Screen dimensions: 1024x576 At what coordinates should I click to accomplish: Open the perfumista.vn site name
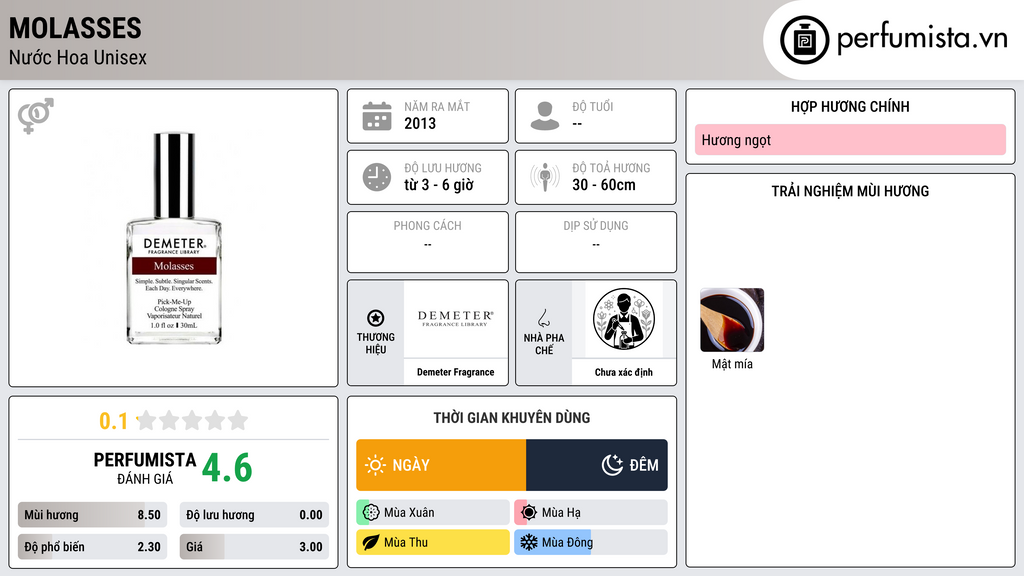922,39
